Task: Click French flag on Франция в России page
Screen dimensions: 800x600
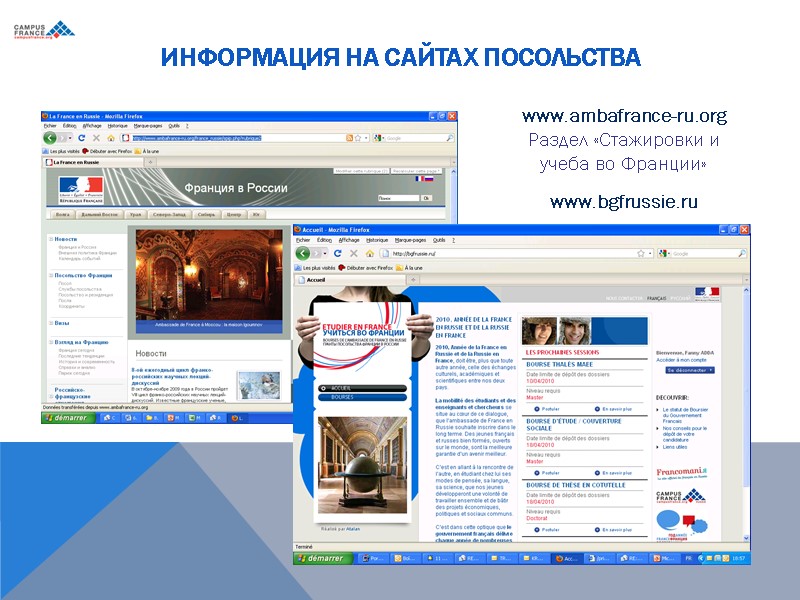Action: 419,179
